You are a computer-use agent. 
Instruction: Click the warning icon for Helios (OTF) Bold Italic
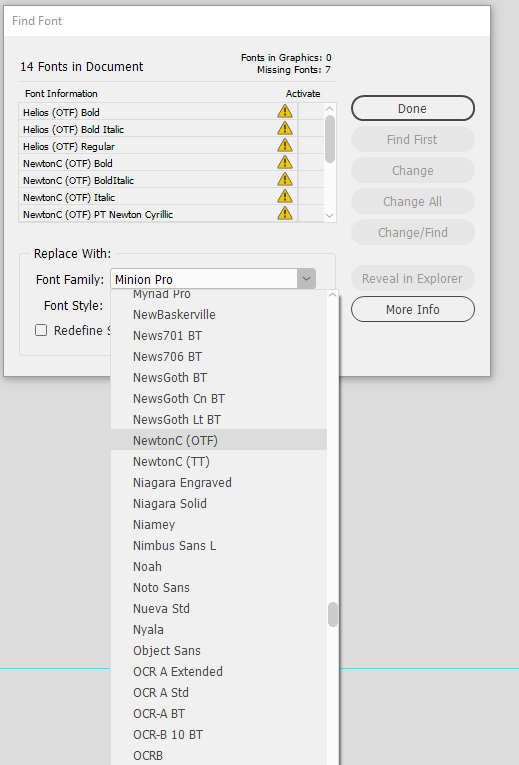[285, 128]
